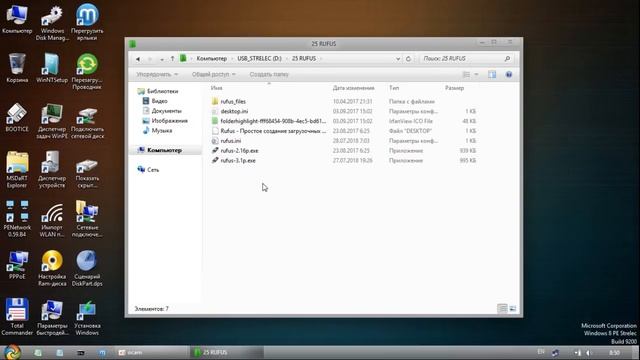Sort by Имя column header
This screenshot has height=360, width=640.
tap(216, 88)
